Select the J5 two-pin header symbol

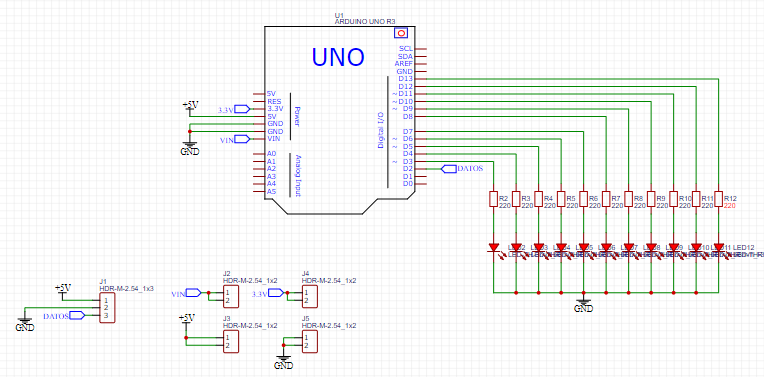click(x=309, y=341)
